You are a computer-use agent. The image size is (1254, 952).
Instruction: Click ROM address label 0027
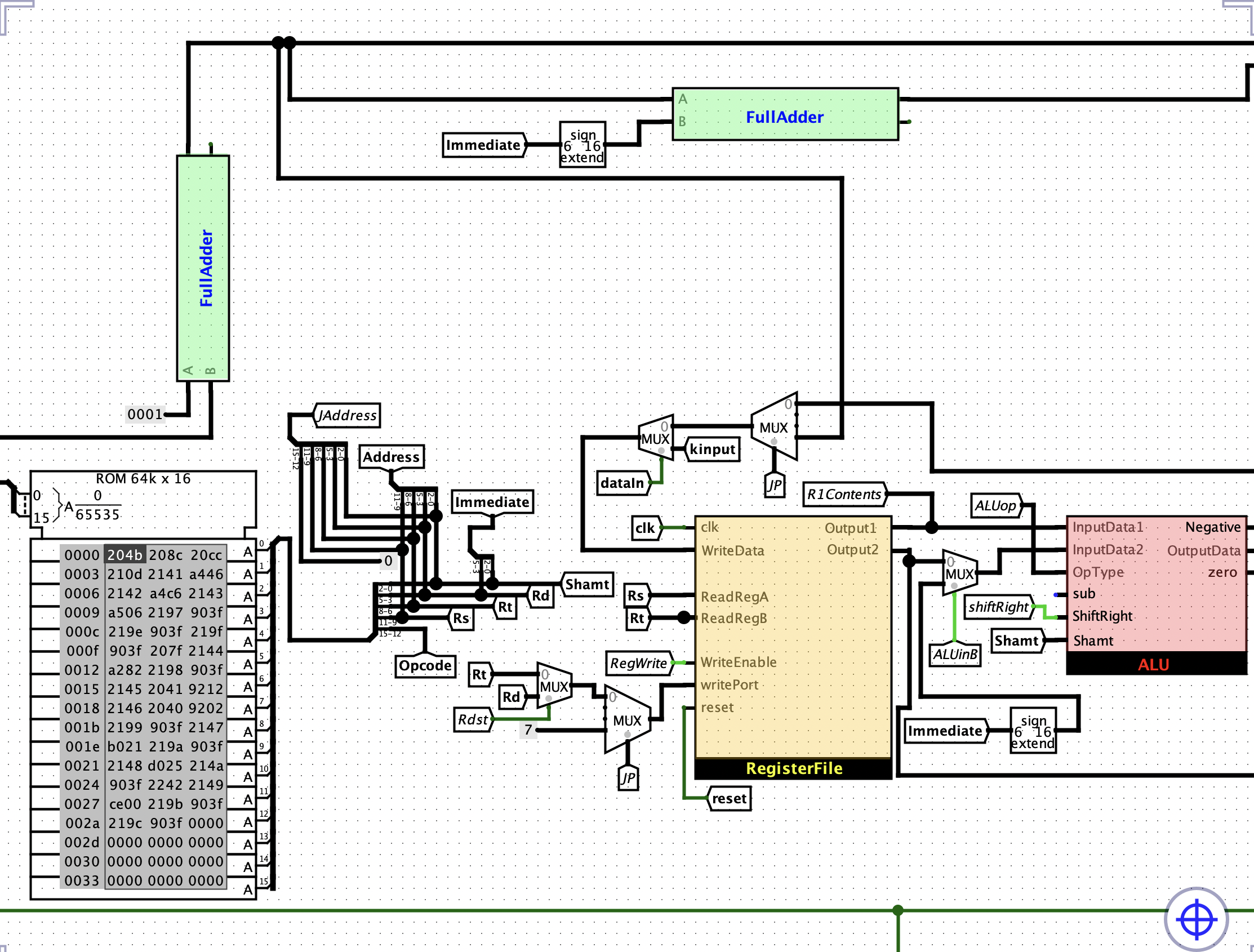tap(82, 804)
